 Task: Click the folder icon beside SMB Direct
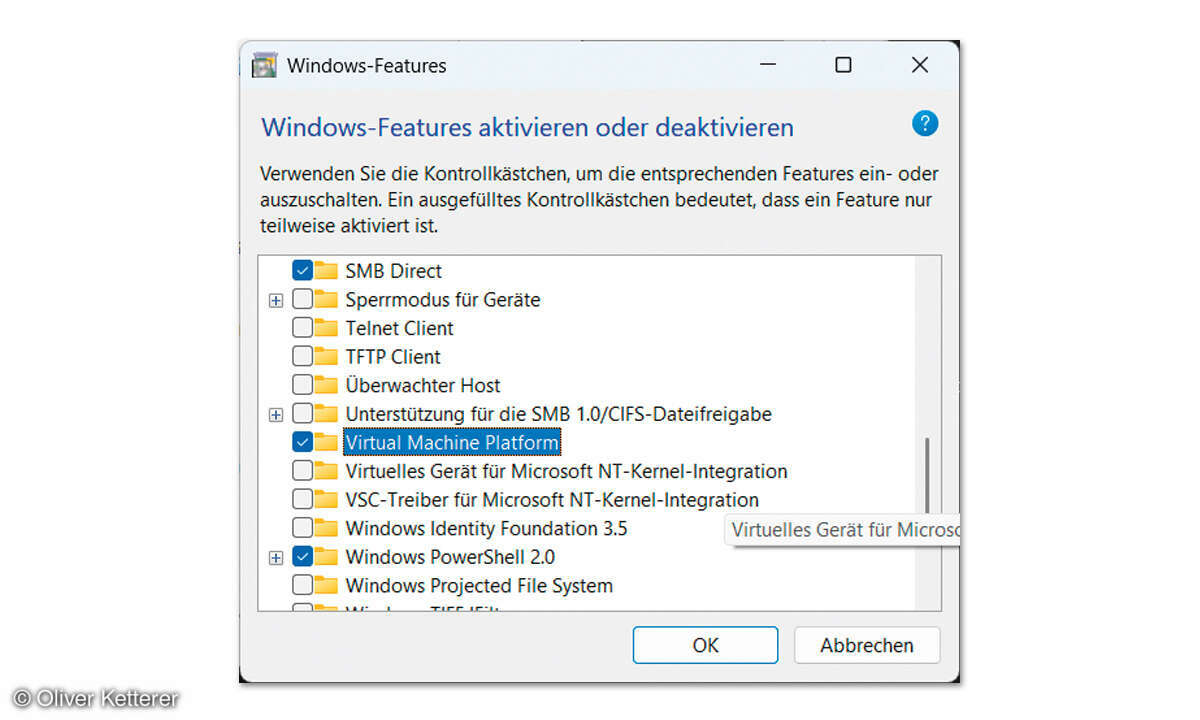tap(326, 270)
